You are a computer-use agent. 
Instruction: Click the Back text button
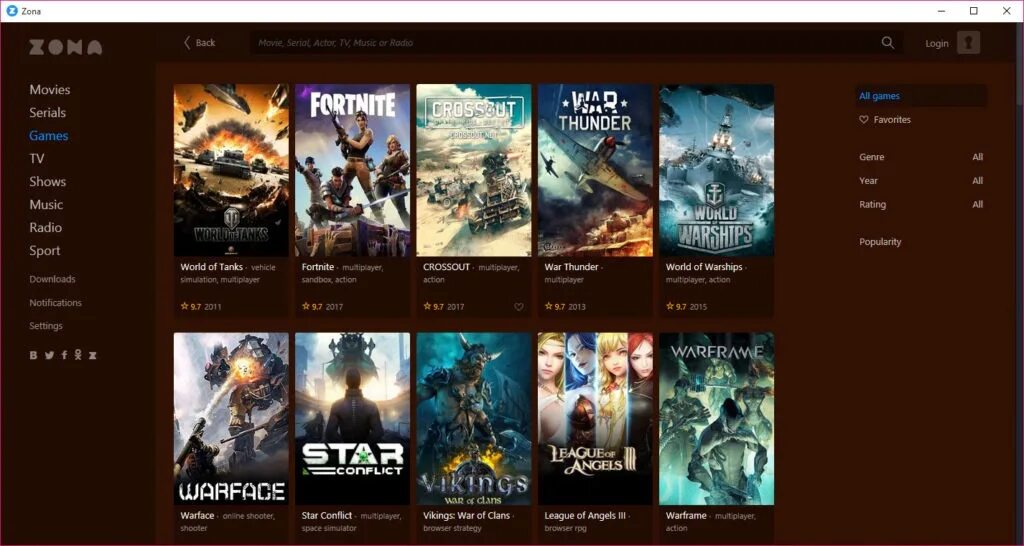(x=205, y=42)
